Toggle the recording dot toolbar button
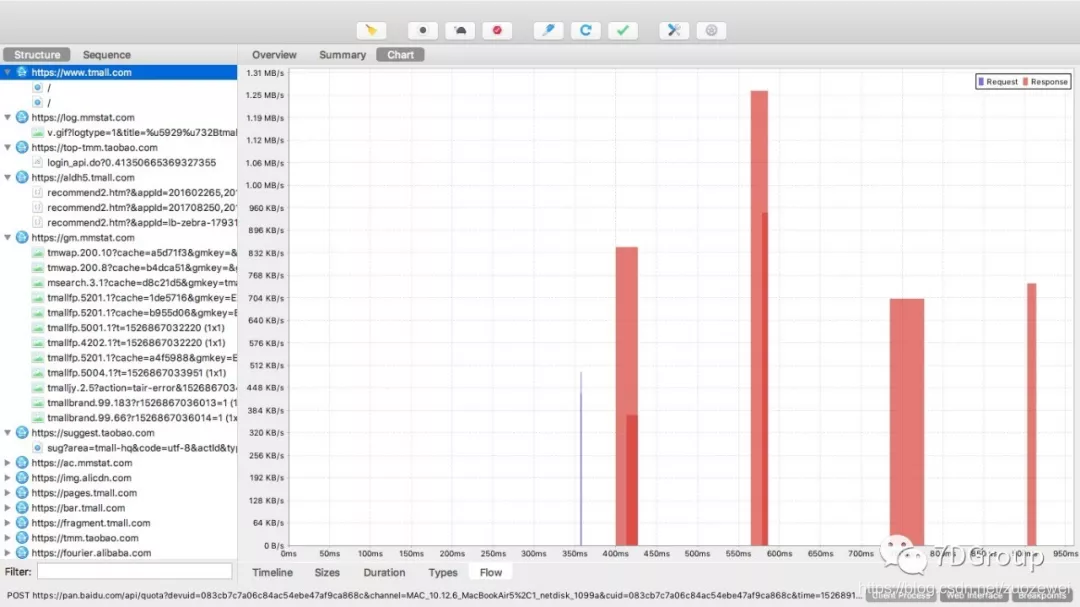1080x607 pixels. click(423, 30)
